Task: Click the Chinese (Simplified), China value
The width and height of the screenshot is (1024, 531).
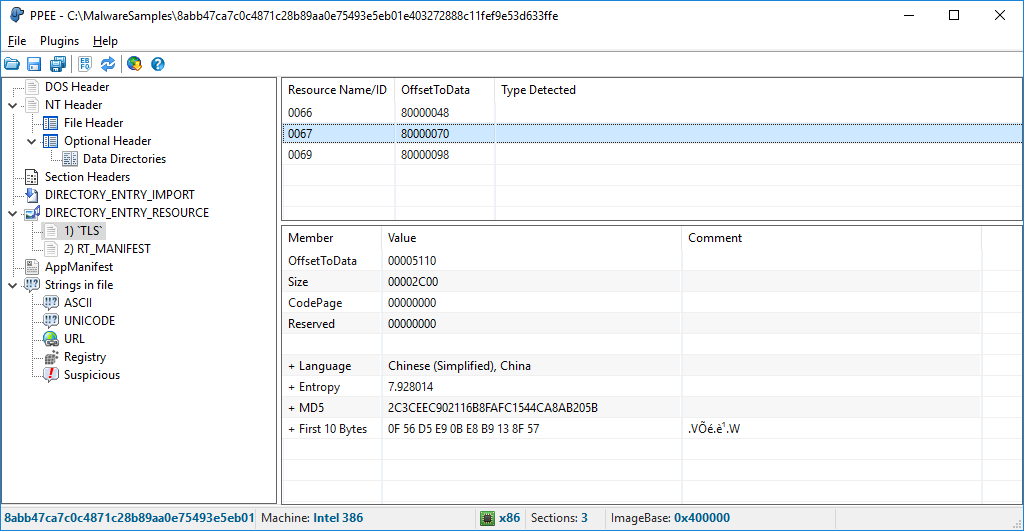Action: (459, 366)
